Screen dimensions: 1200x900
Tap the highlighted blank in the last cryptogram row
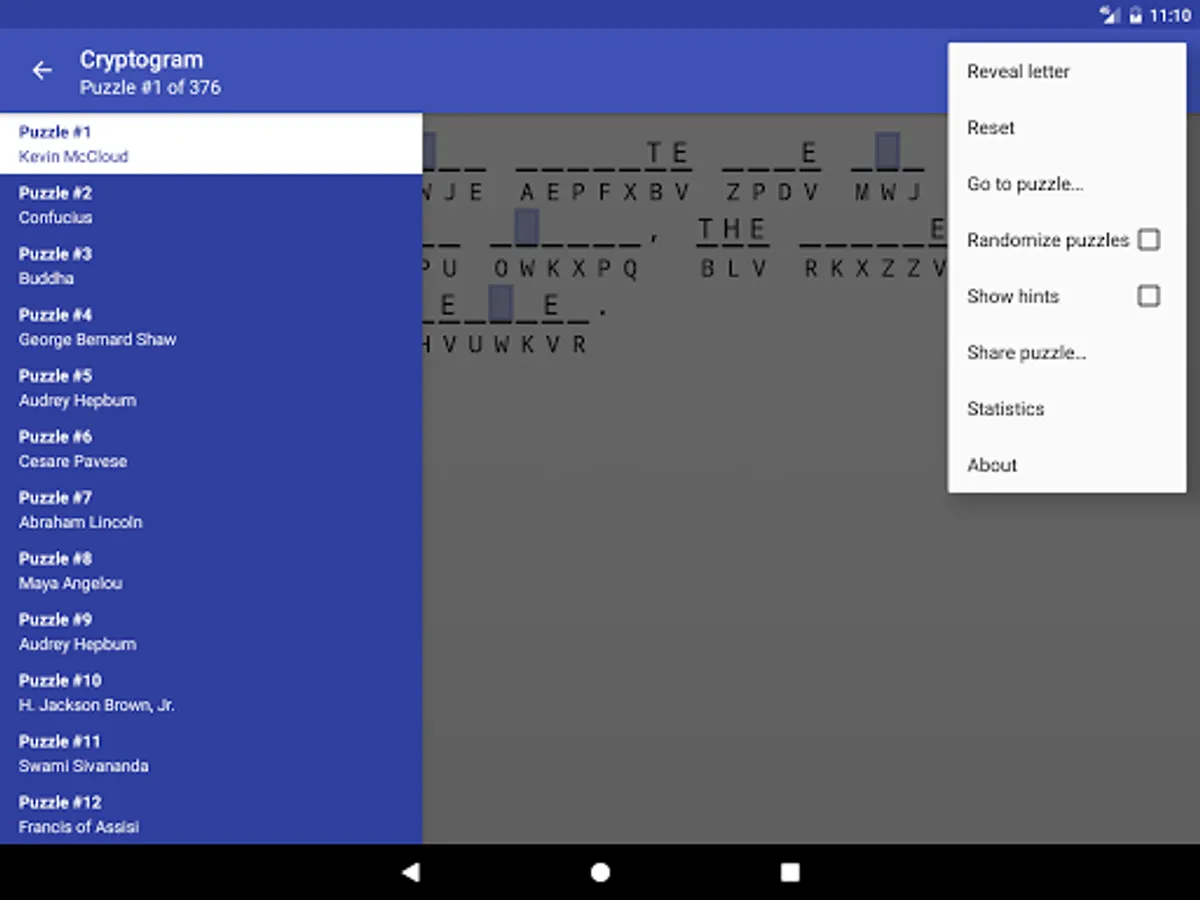coord(501,303)
